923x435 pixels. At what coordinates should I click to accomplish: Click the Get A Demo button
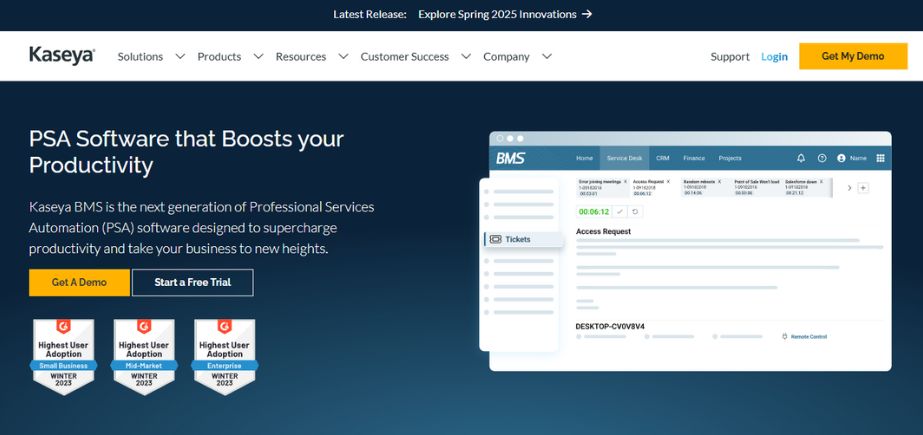coord(79,283)
